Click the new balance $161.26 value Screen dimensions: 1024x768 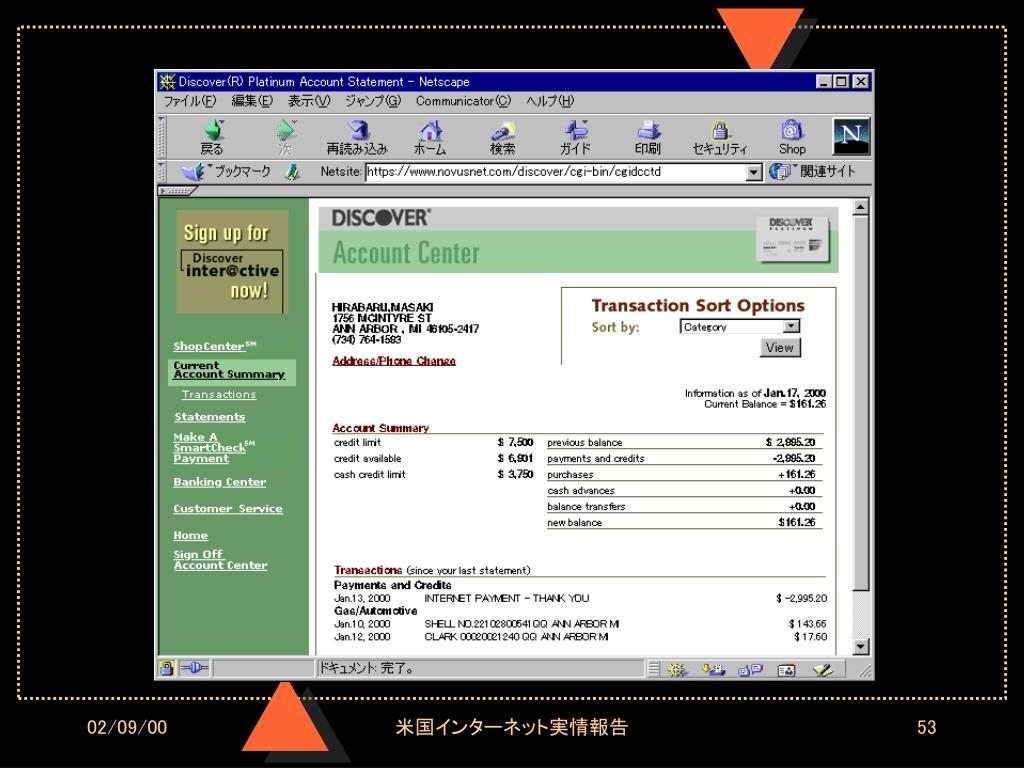pos(797,522)
